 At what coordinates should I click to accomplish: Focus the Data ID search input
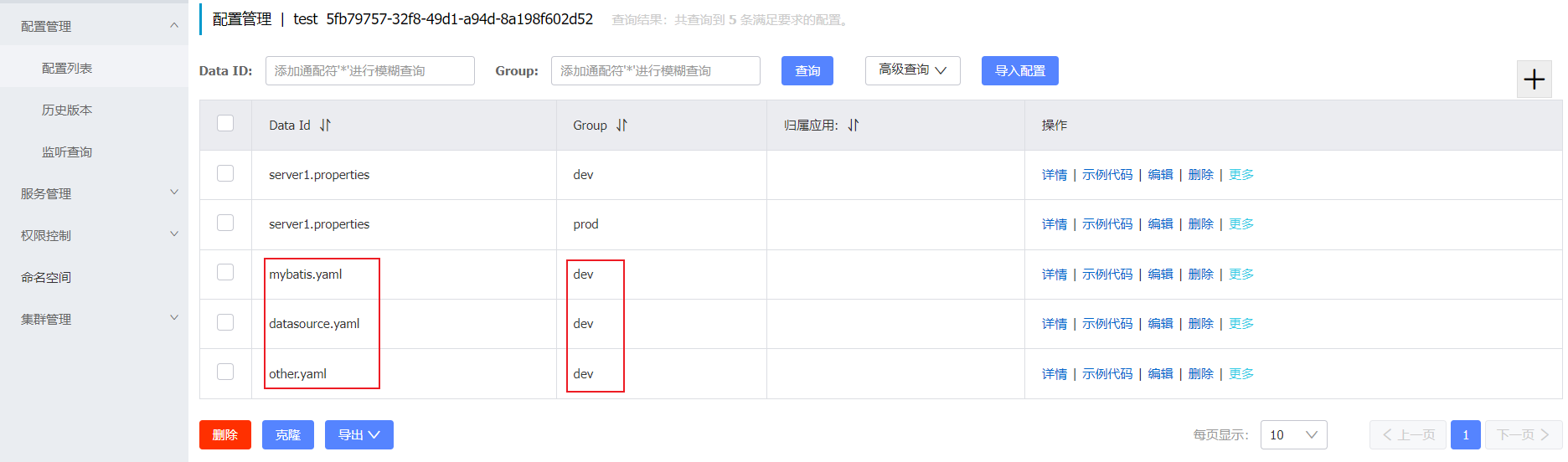coord(370,71)
